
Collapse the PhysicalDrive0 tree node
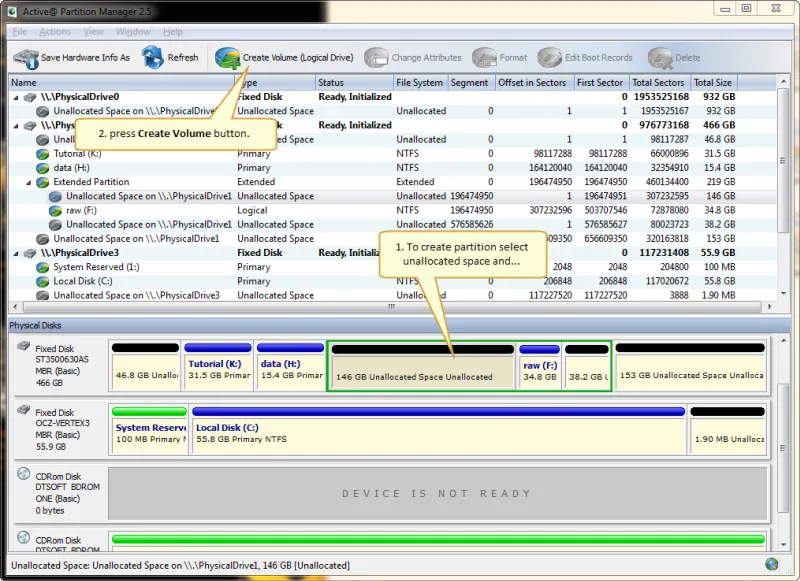[15, 97]
